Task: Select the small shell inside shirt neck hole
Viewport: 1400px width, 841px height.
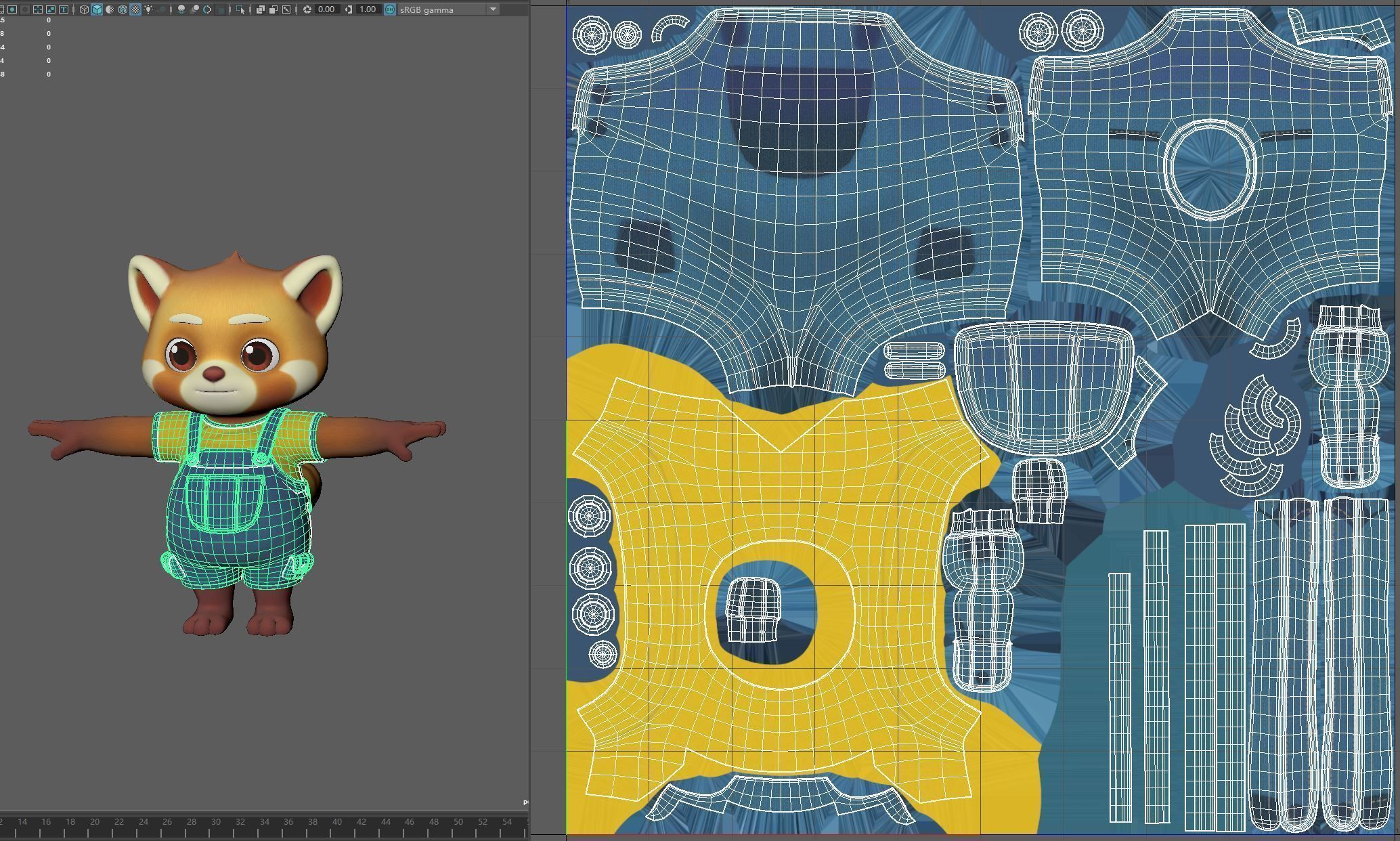Action: click(x=752, y=609)
